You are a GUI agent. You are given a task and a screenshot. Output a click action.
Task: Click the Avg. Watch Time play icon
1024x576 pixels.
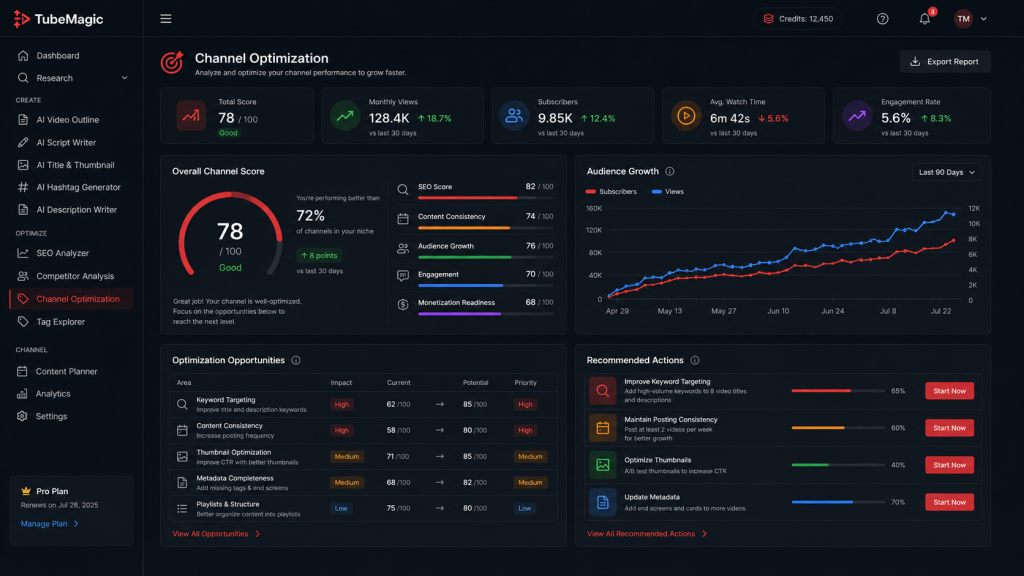686,116
